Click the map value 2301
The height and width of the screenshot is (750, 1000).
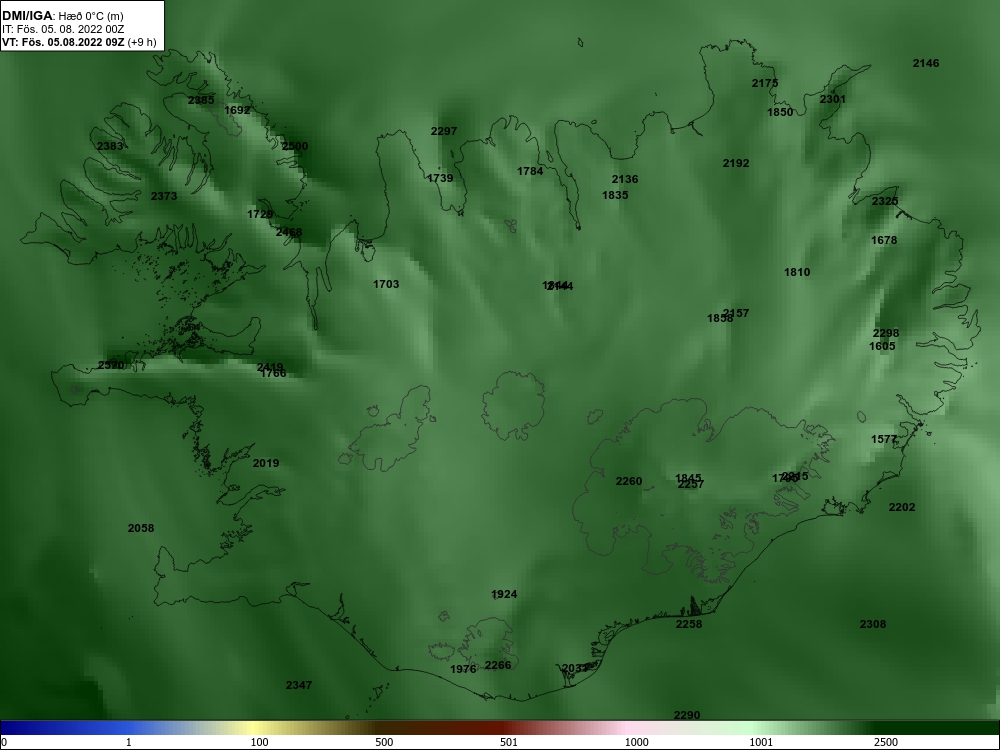pyautogui.click(x=833, y=99)
